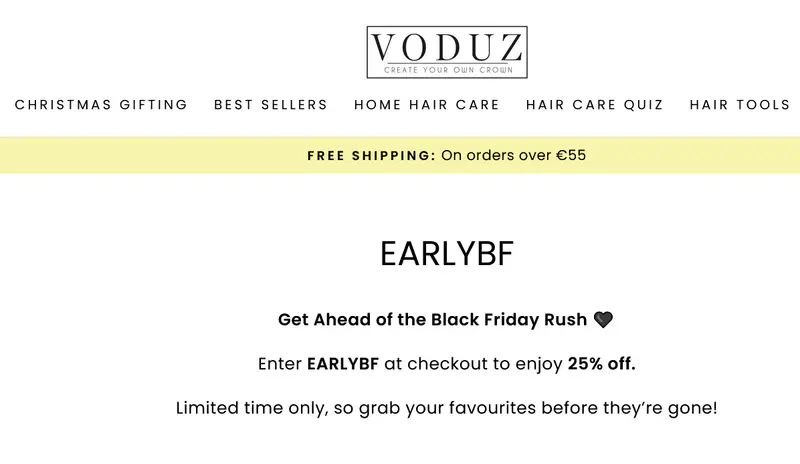This screenshot has width=800, height=464.
Task: Click the VODUZ logo
Action: point(446,47)
